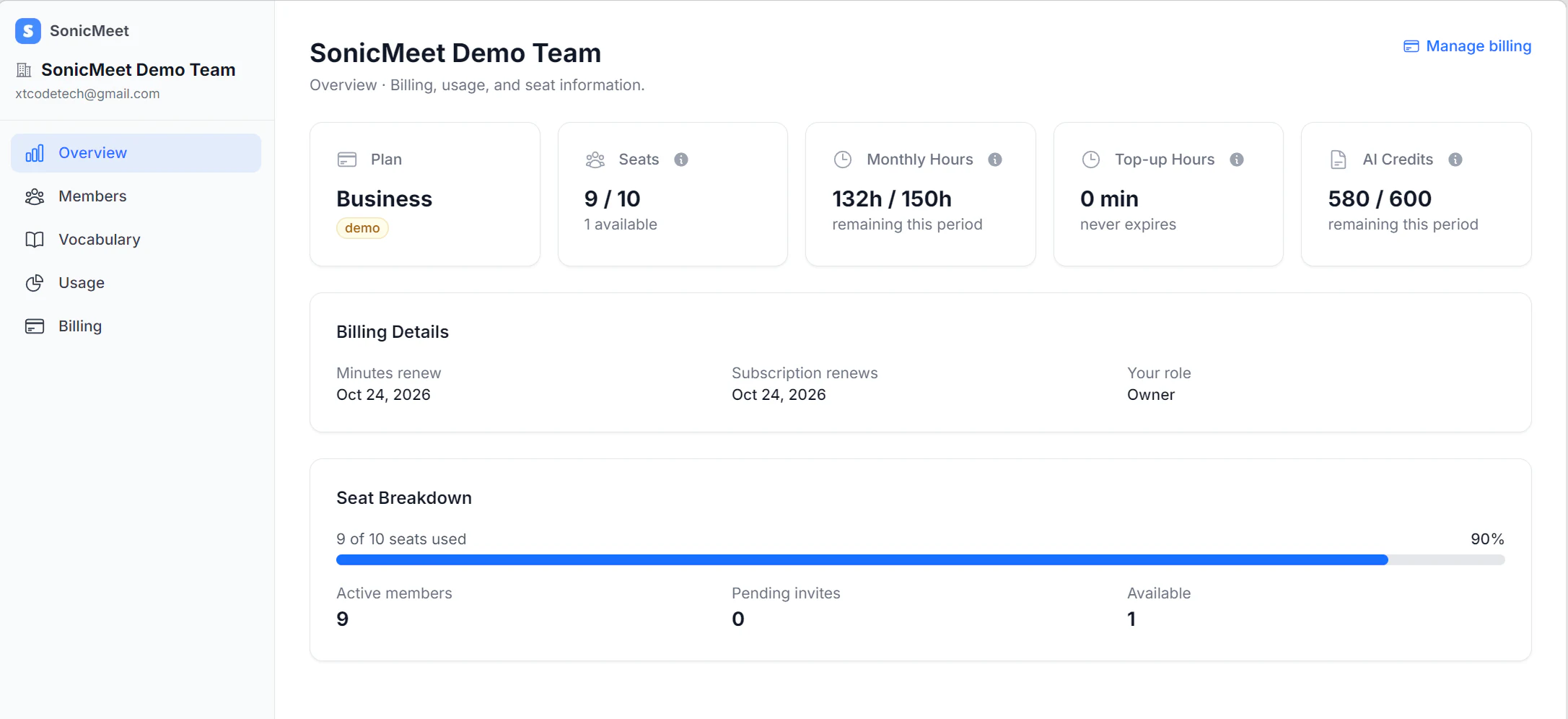Show the AI Credits info icon

click(1455, 160)
